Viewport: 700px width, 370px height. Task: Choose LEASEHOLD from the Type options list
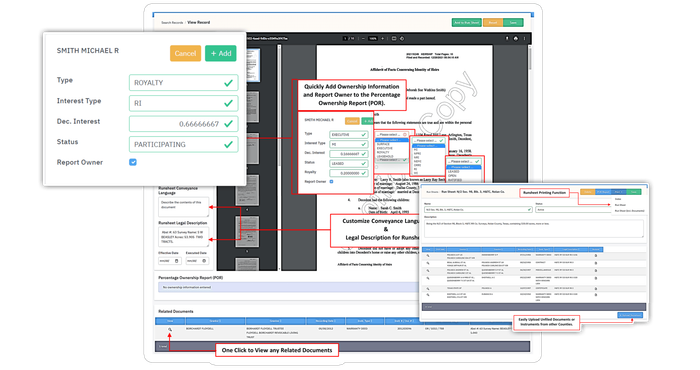385,156
